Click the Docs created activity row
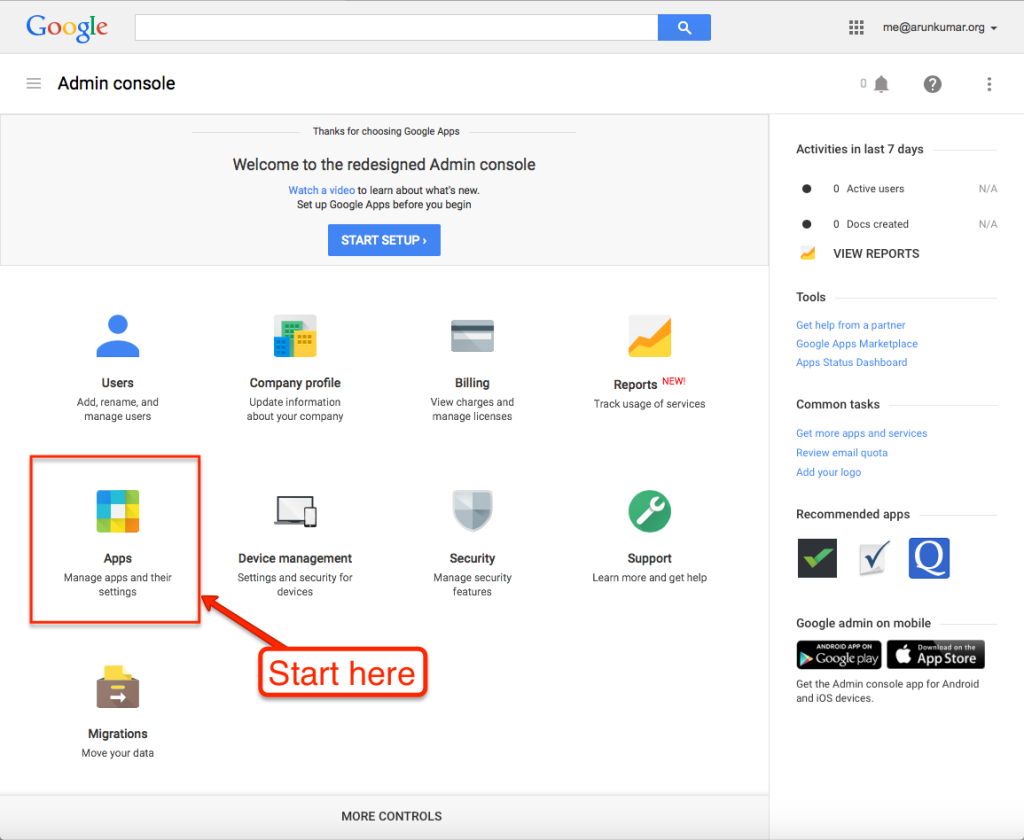 [x=899, y=224]
